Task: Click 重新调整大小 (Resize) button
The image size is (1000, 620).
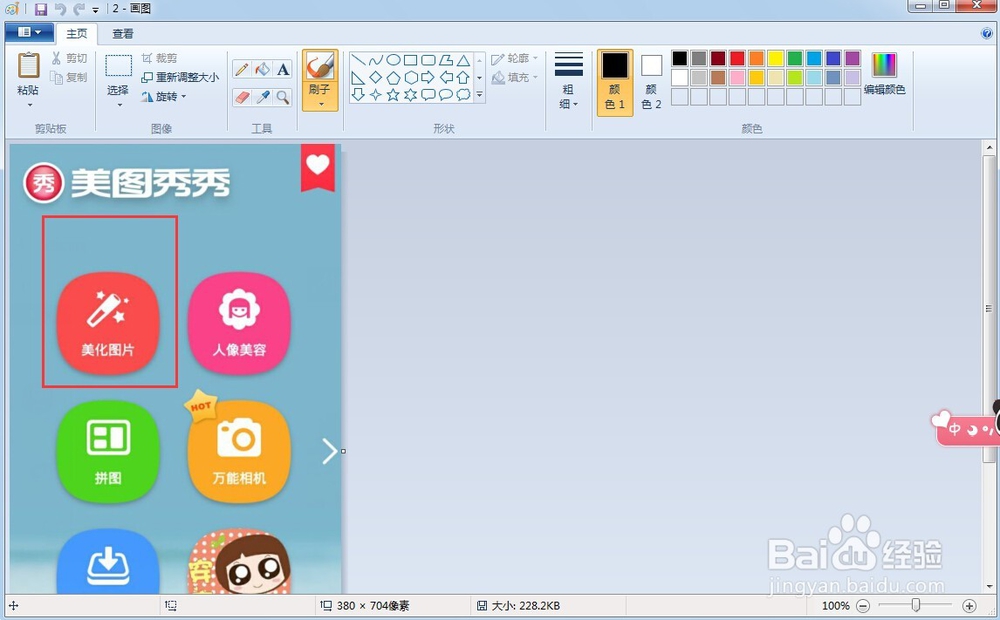Action: coord(180,77)
